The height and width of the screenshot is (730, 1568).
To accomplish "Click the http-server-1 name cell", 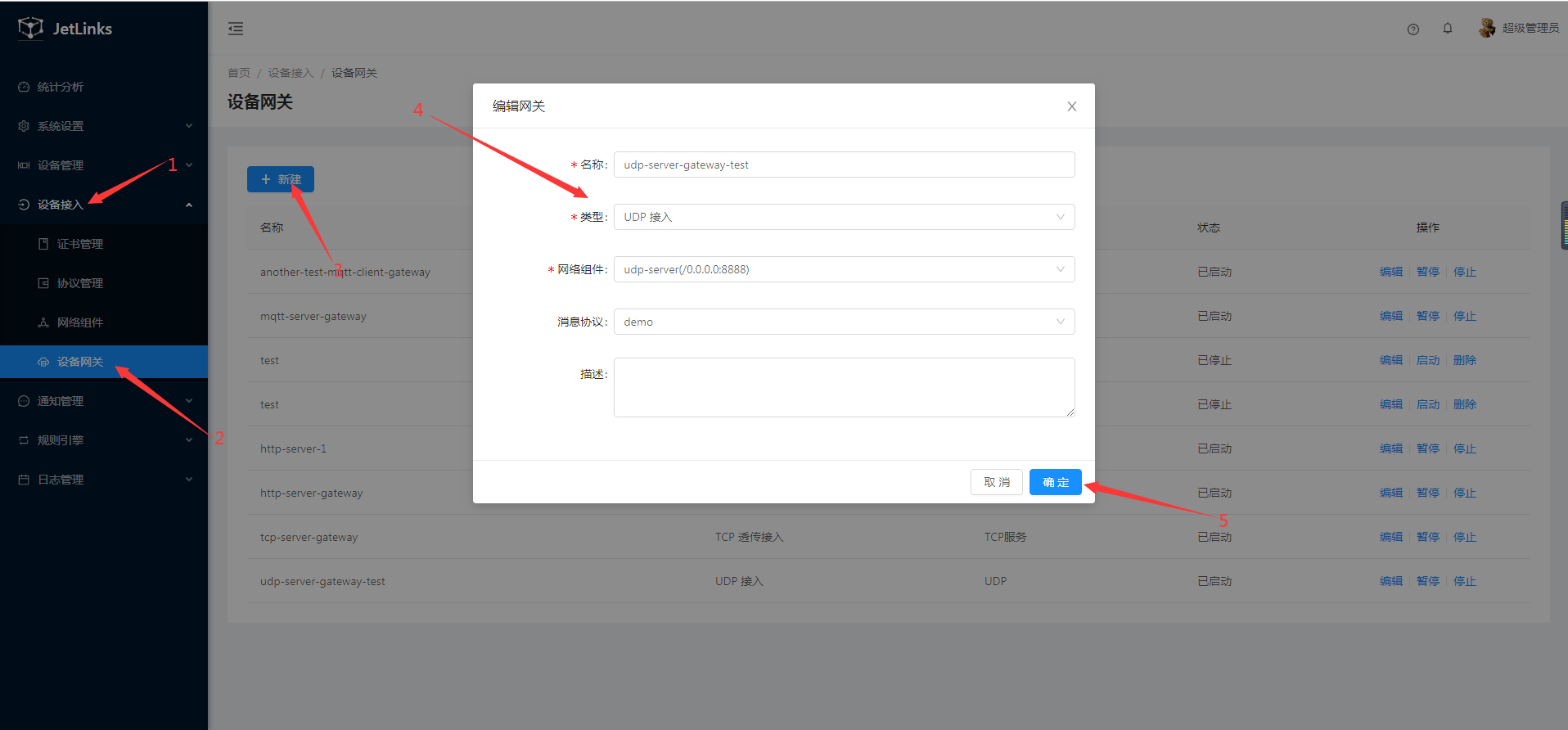I will [x=293, y=448].
